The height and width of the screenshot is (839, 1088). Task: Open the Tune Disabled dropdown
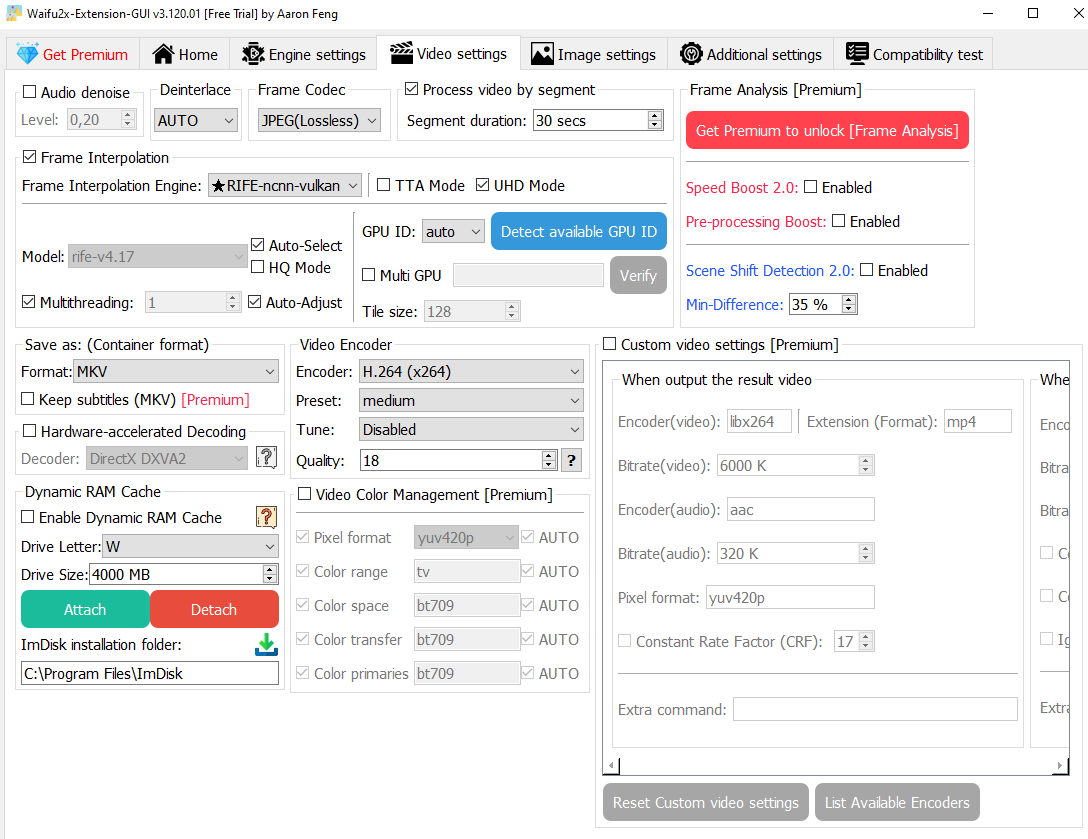[x=471, y=430]
